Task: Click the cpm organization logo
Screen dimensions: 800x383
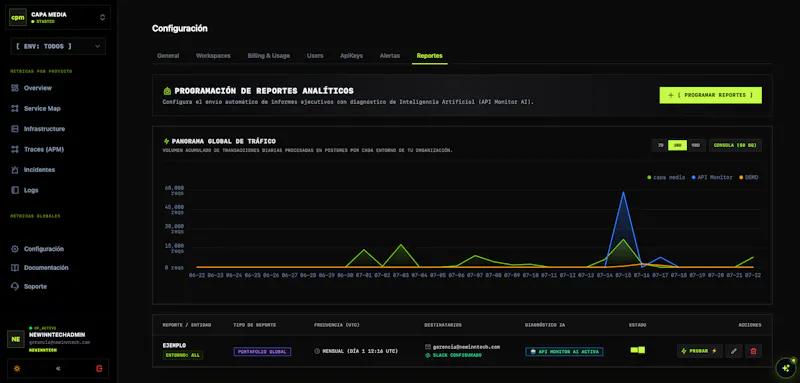Action: pos(18,17)
